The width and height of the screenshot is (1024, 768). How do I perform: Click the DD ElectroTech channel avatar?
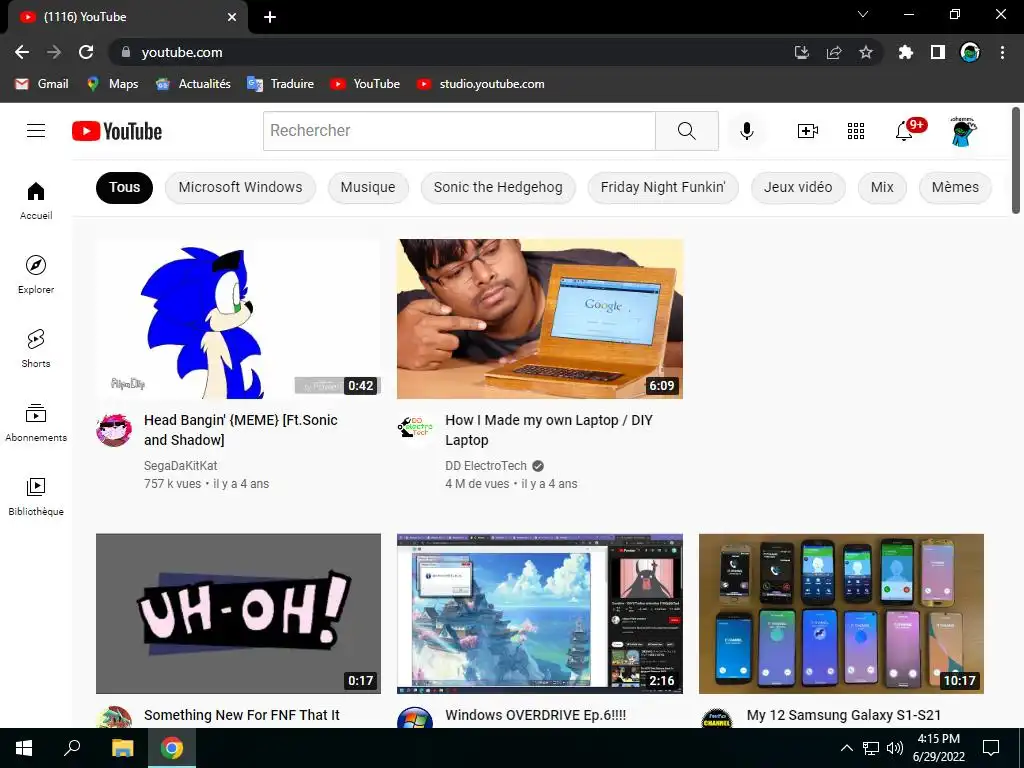pos(415,430)
